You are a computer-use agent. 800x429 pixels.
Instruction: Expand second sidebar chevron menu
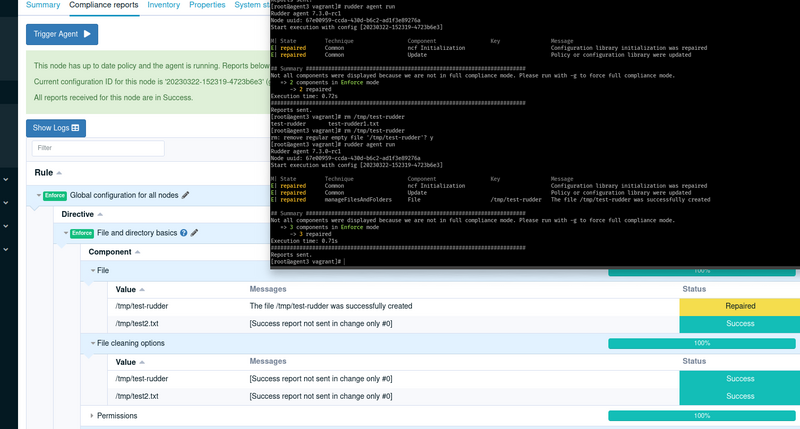6,203
